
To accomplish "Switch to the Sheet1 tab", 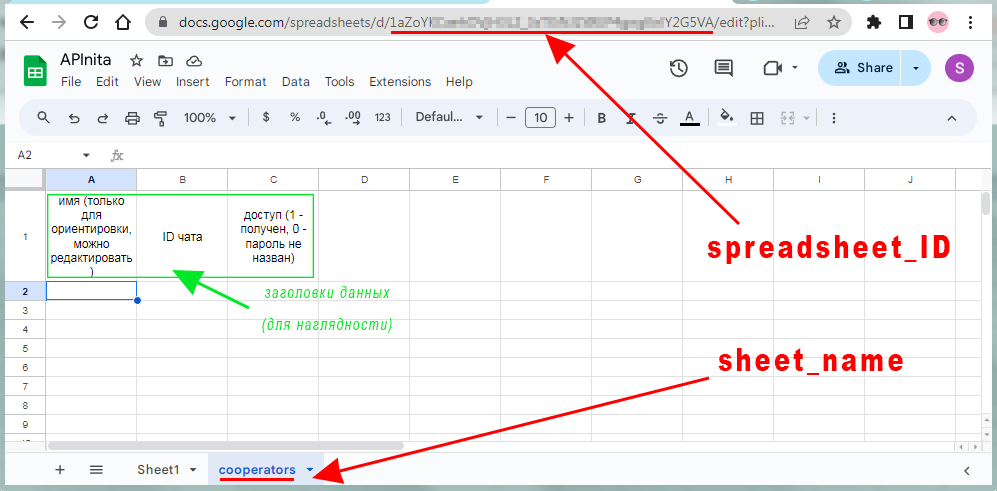I will point(158,470).
